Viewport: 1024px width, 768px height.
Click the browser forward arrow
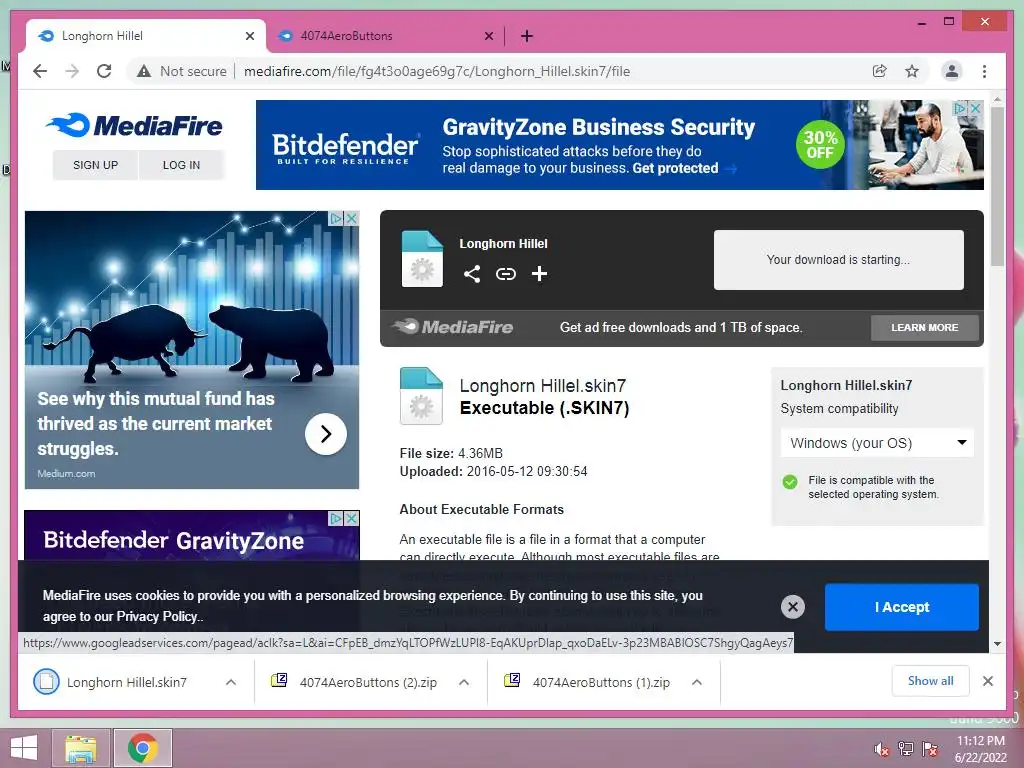click(72, 71)
